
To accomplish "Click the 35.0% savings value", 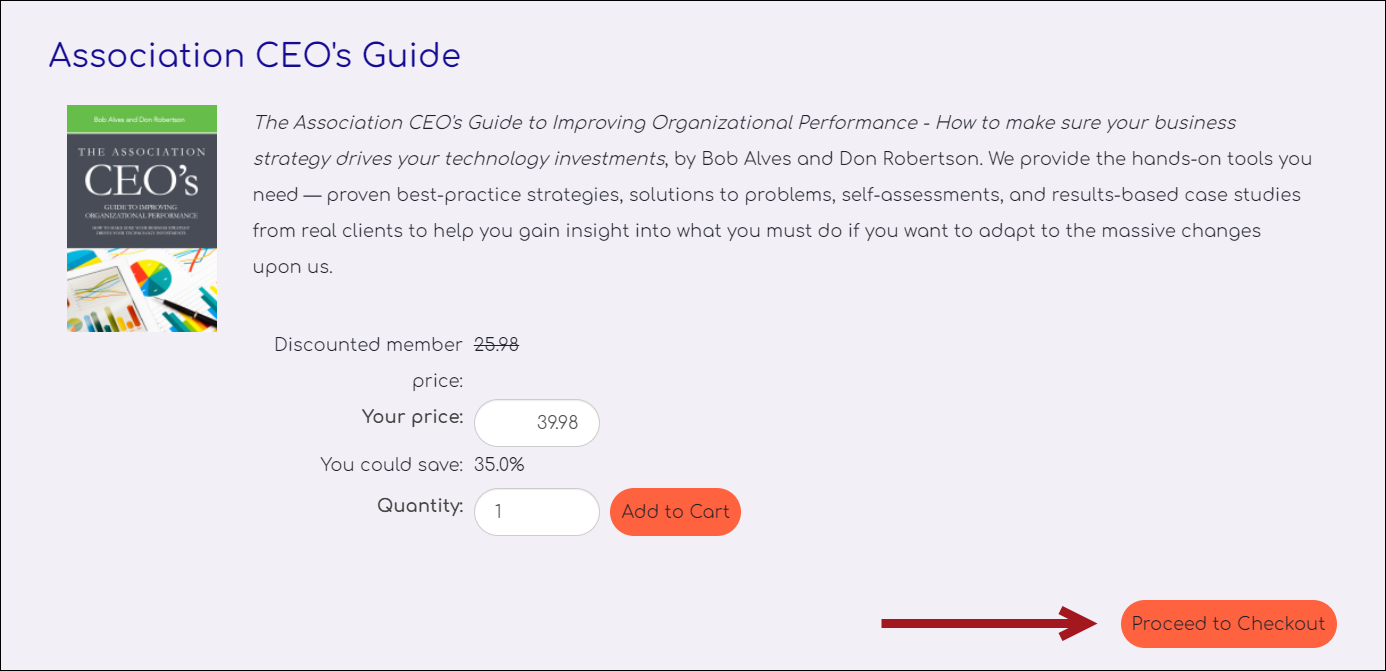I will 499,465.
